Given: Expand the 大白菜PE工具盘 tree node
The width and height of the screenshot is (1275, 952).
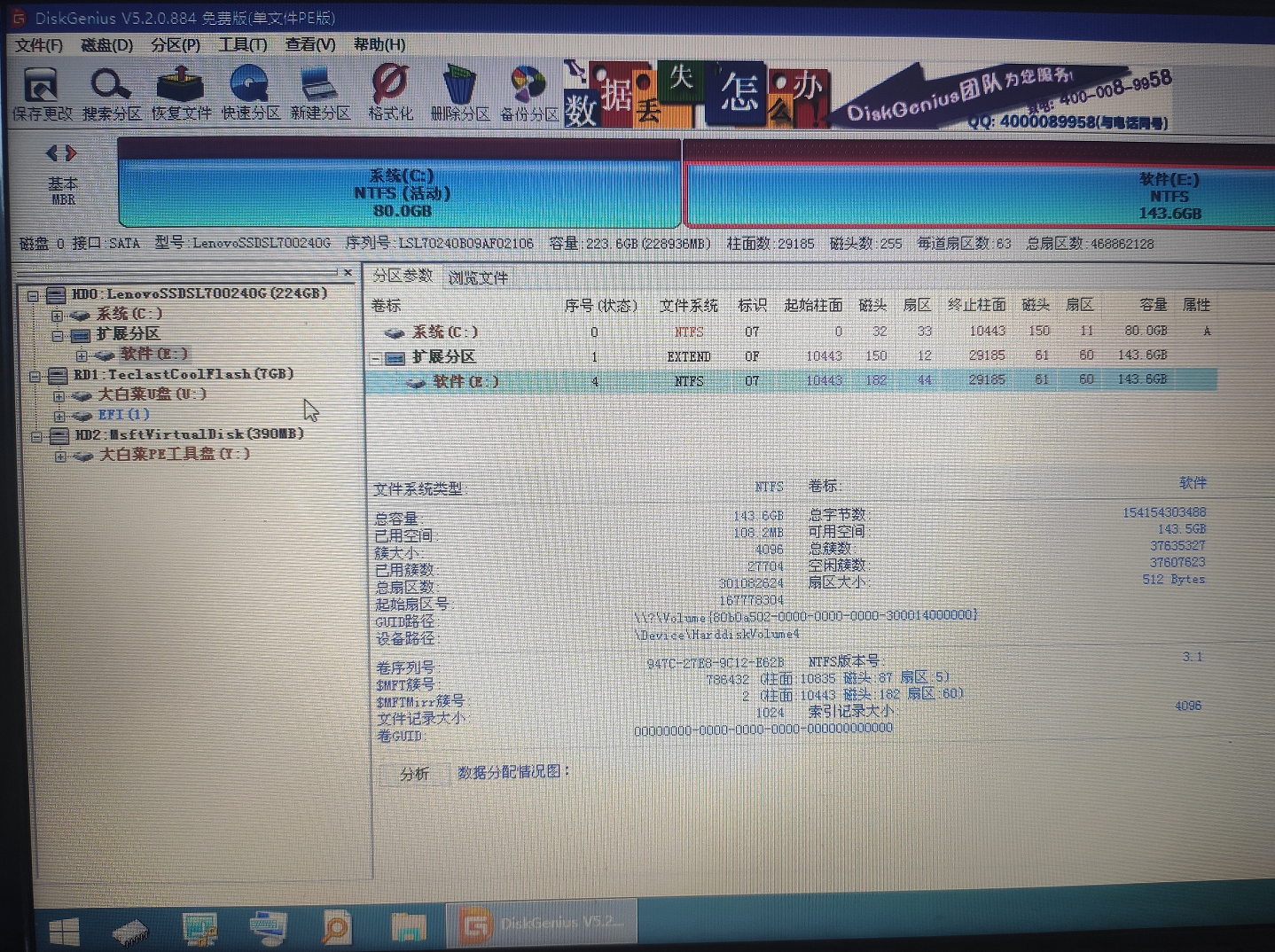Looking at the screenshot, I should pyautogui.click(x=60, y=456).
